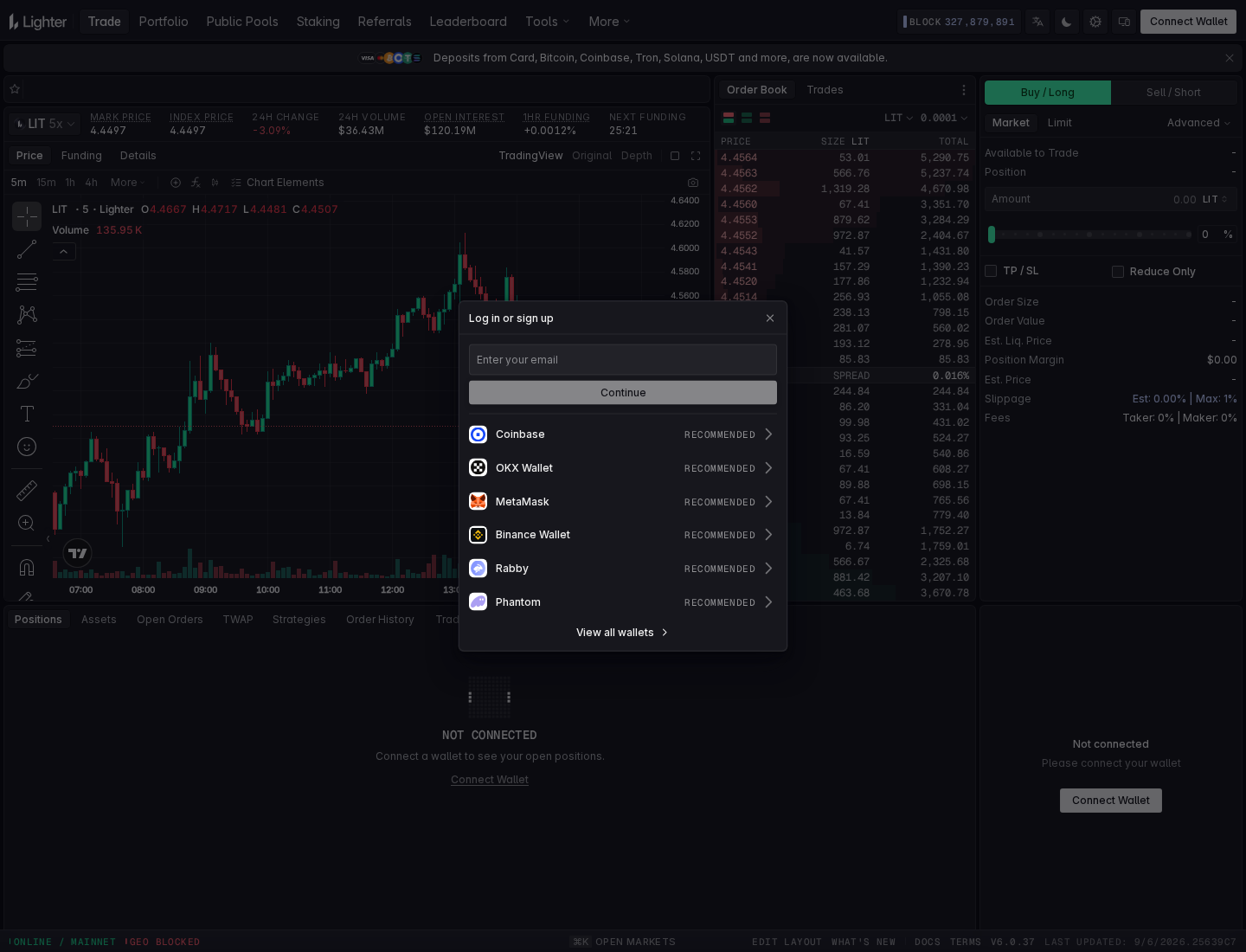Expand the More navigation menu

610,22
